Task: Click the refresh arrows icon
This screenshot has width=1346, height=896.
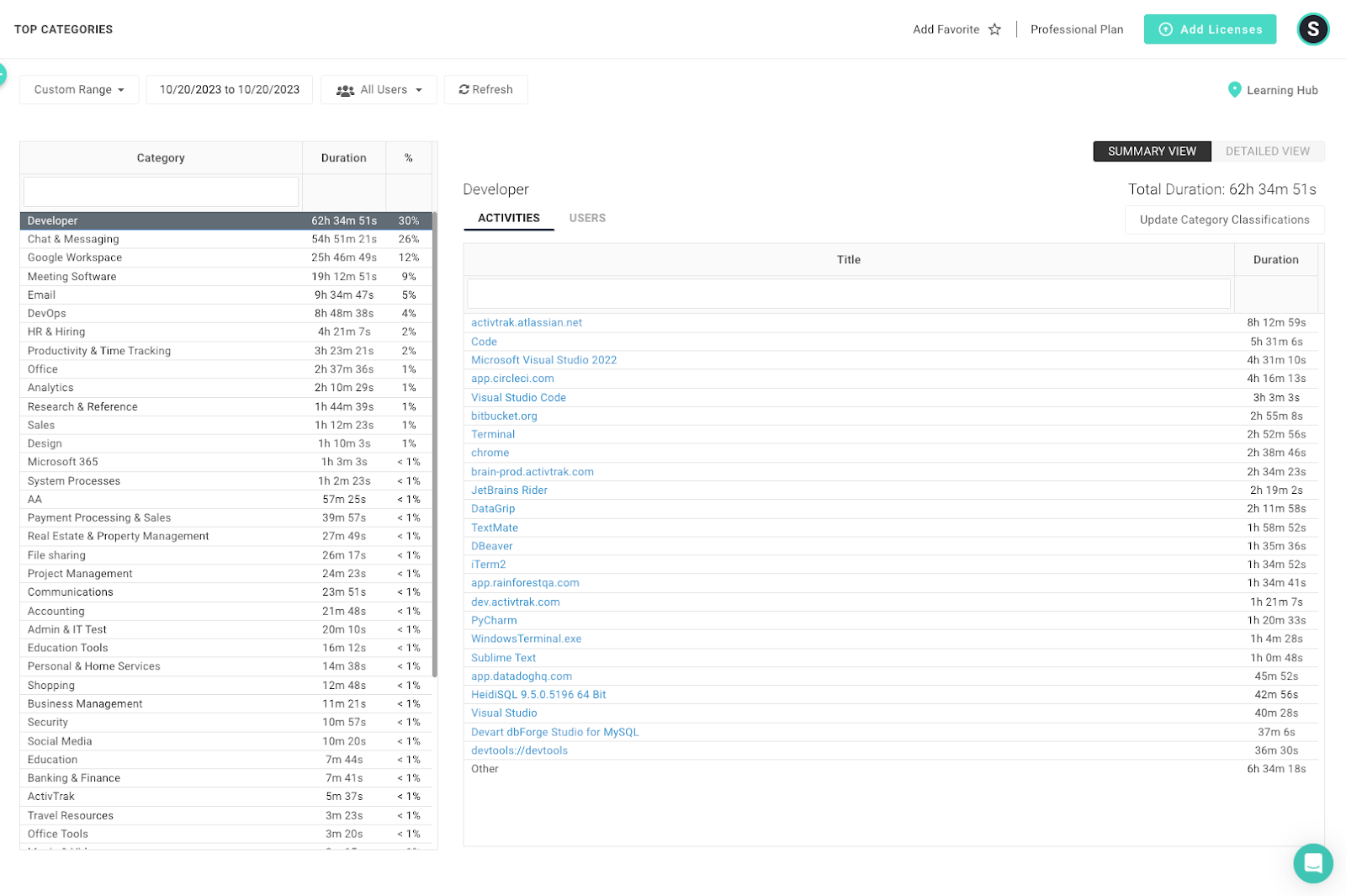Action: 464,89
